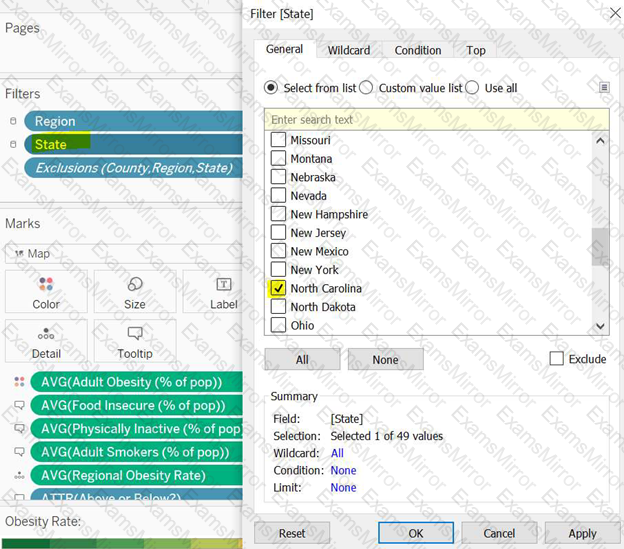Select the Region filter pill

click(134, 121)
